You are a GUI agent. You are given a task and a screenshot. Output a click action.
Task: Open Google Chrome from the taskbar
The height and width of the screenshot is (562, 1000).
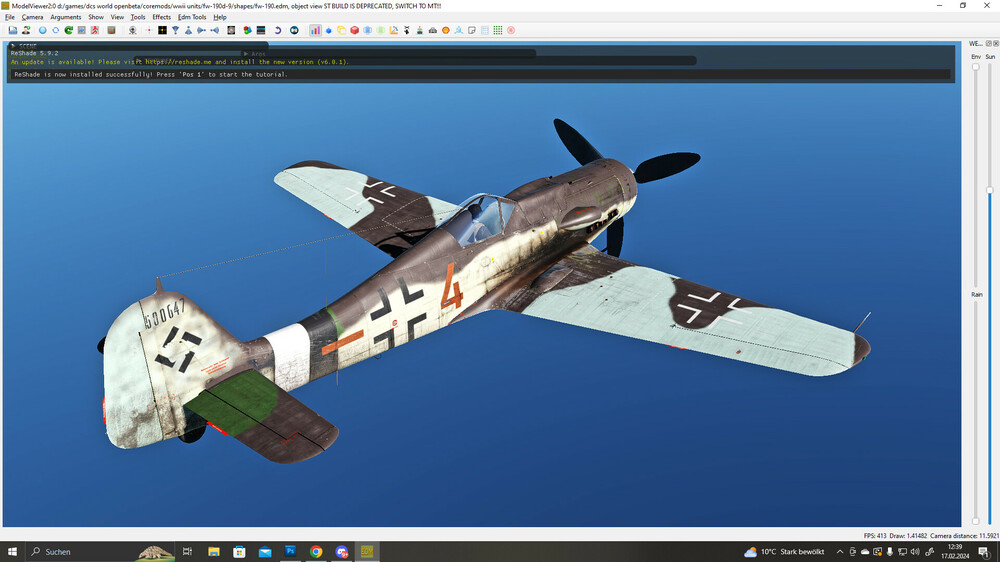[x=316, y=552]
